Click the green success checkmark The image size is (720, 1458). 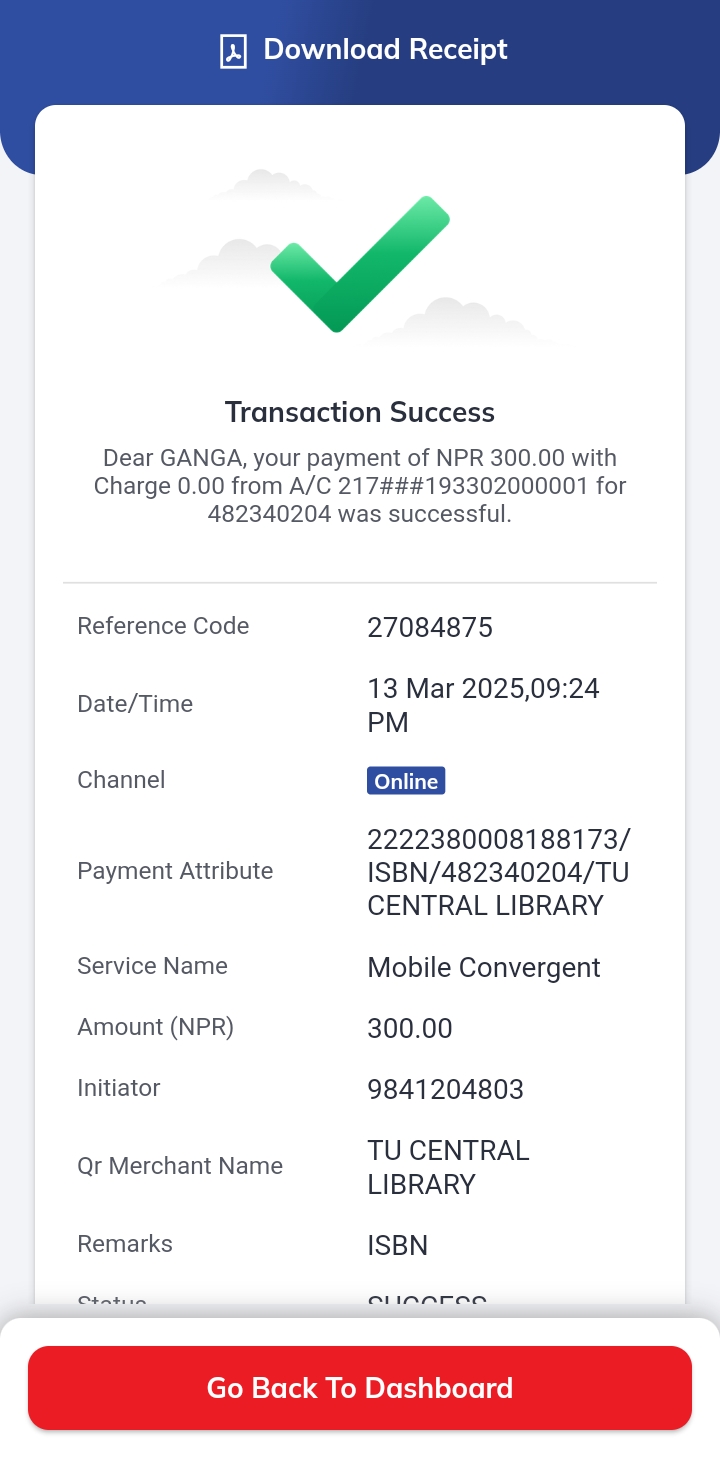coord(360,263)
